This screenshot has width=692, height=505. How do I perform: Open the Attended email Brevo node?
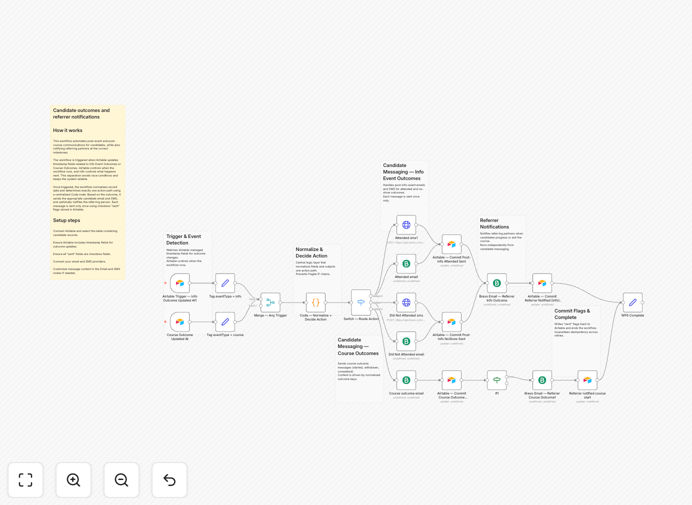406,264
